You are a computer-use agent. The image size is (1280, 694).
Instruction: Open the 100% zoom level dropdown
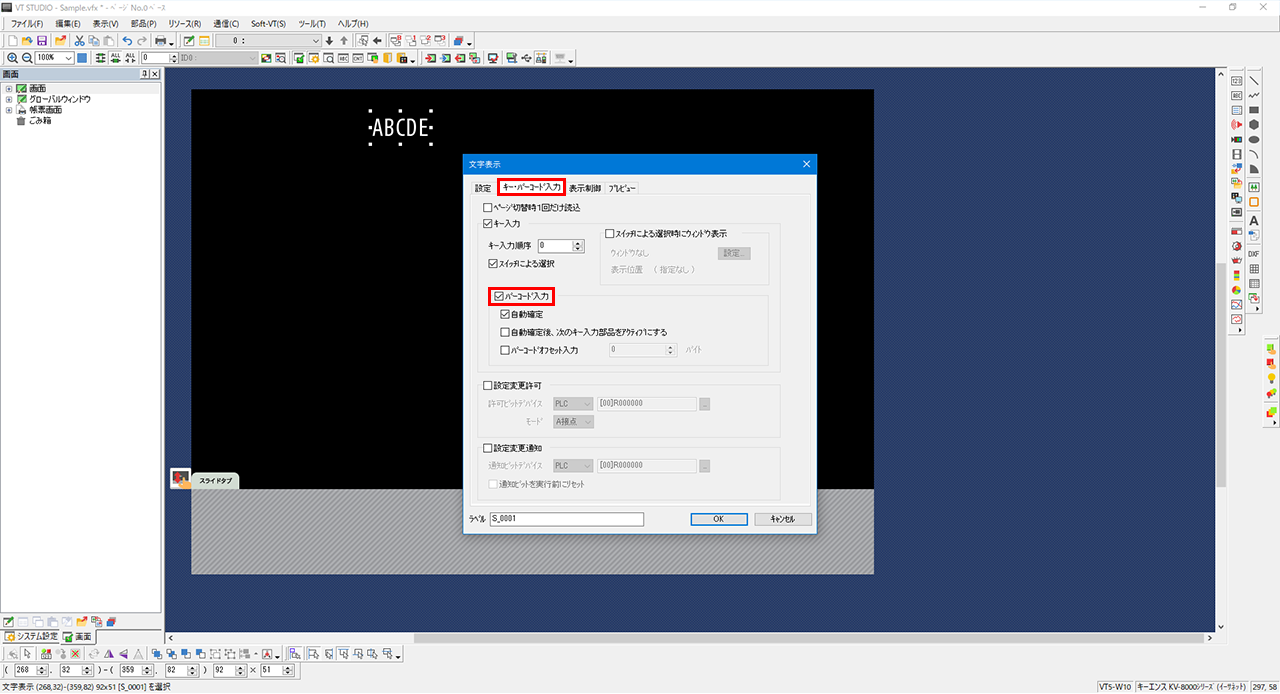pyautogui.click(x=68, y=58)
